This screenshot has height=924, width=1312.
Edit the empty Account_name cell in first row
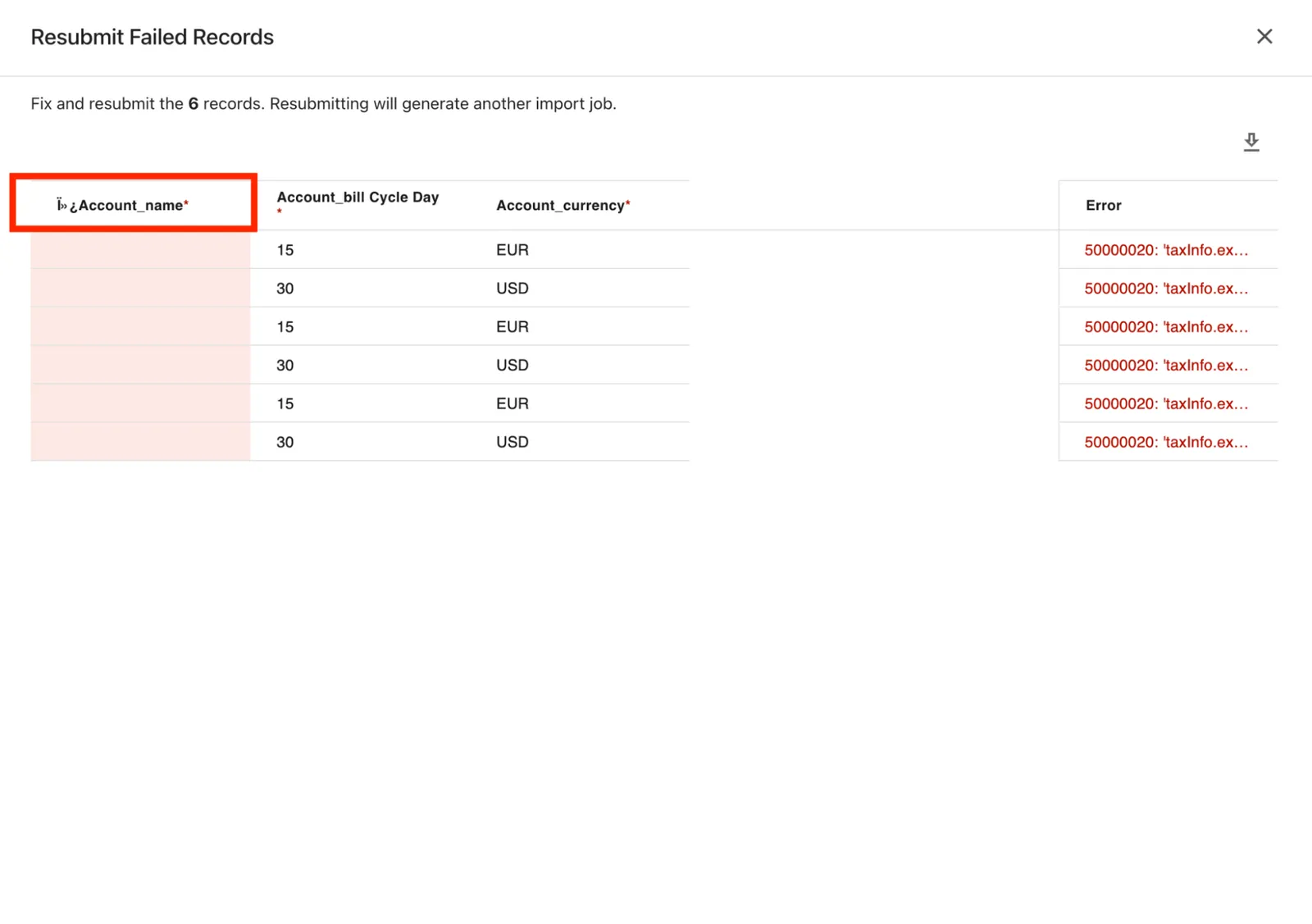click(x=140, y=250)
